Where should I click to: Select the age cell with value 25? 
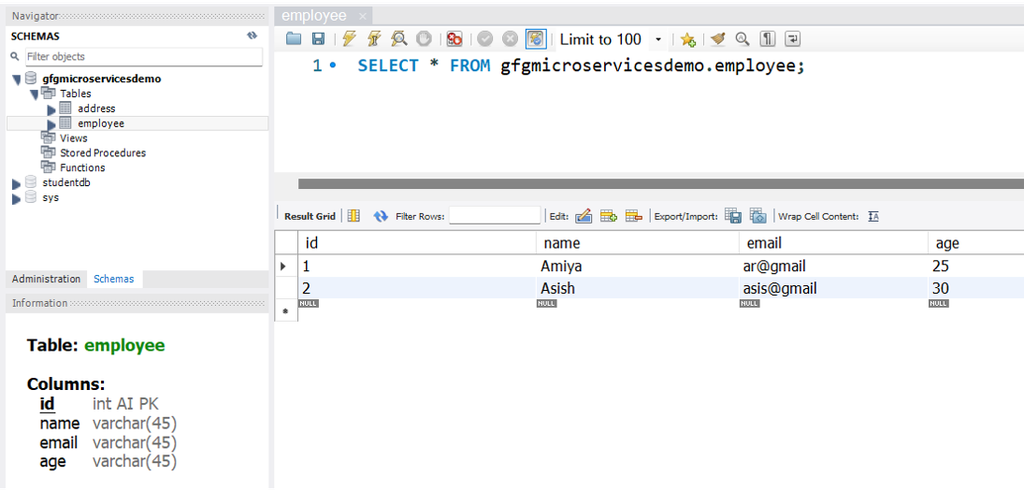tap(976, 266)
